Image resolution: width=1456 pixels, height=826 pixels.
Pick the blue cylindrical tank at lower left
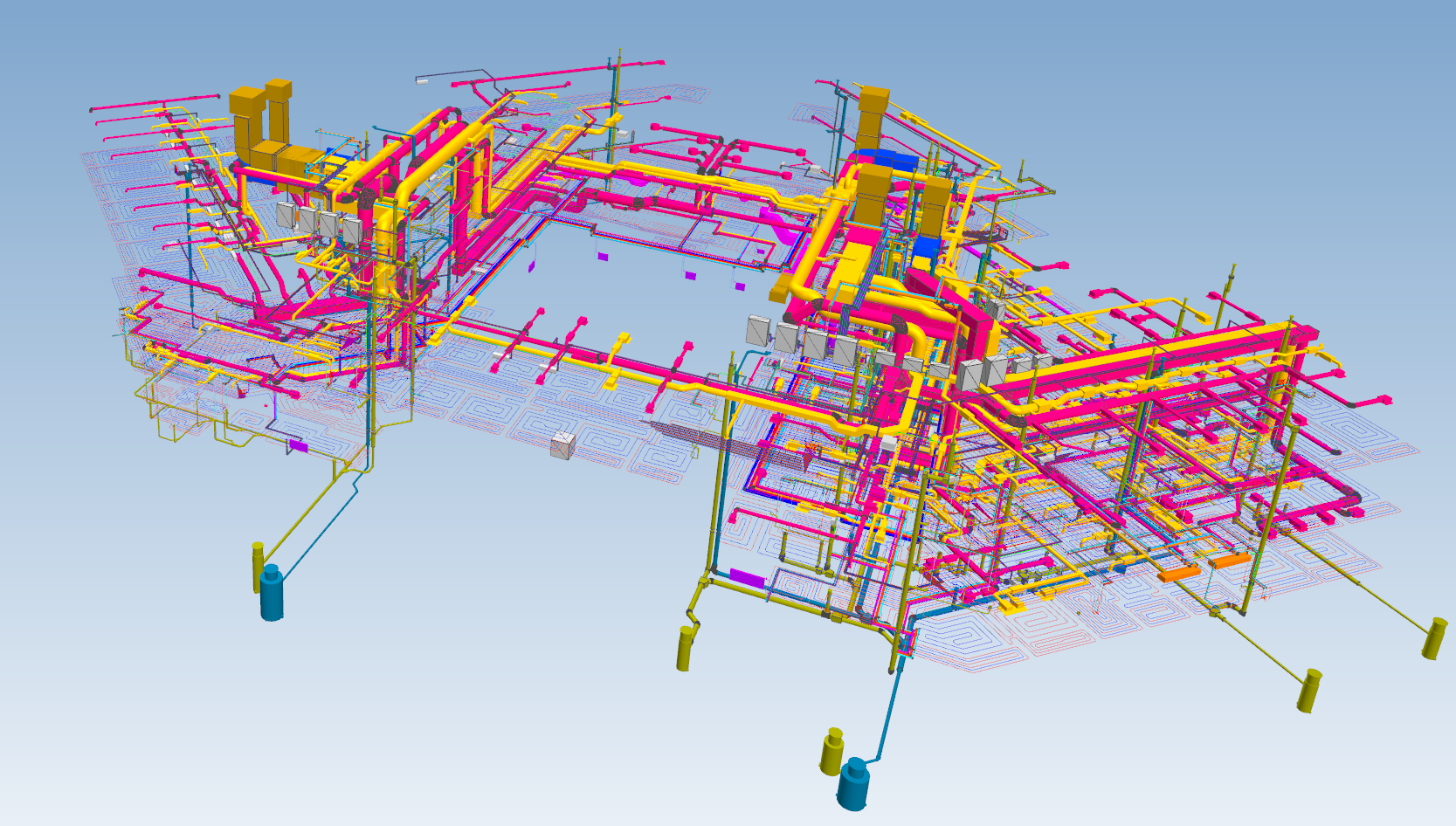273,593
